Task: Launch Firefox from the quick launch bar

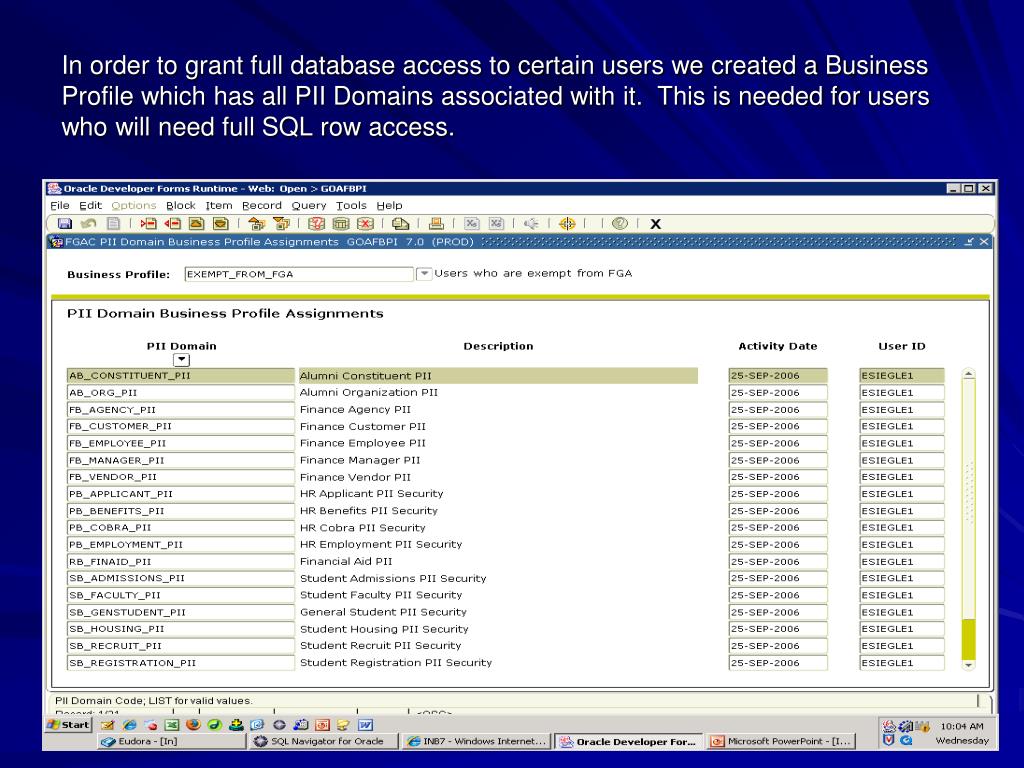Action: [193, 724]
